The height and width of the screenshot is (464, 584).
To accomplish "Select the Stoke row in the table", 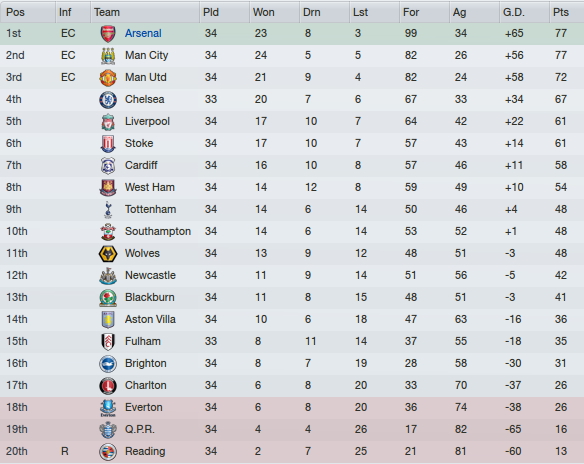I will [292, 143].
